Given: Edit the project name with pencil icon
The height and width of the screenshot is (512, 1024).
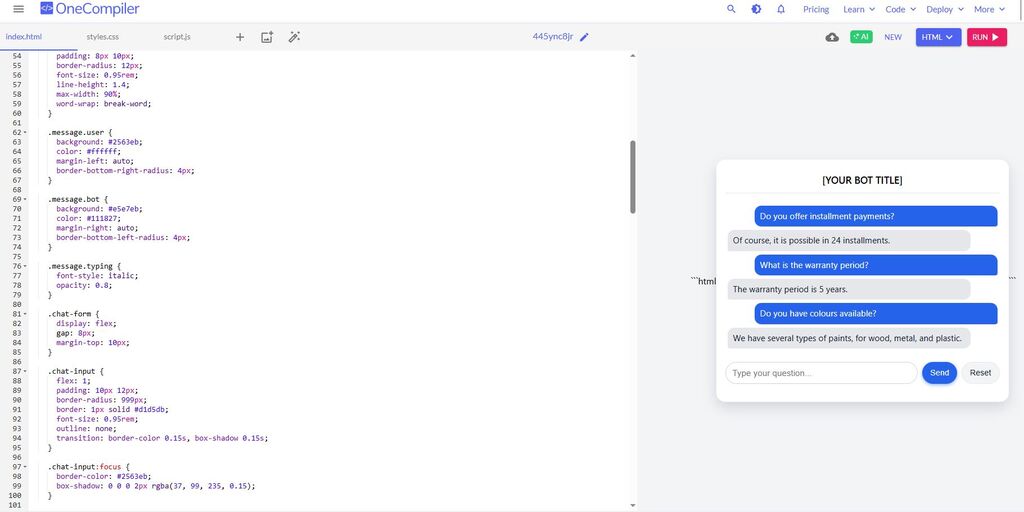Looking at the screenshot, I should coord(585,37).
